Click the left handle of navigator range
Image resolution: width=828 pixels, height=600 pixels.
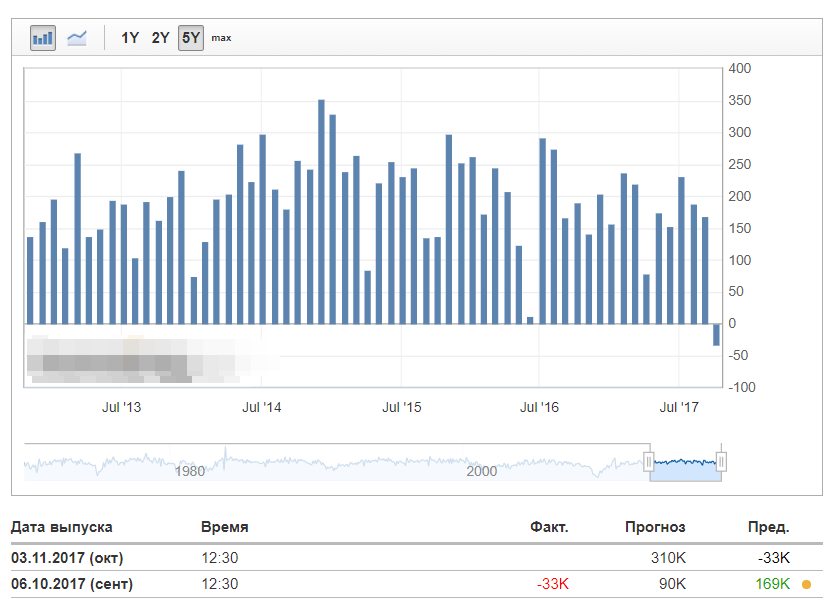649,461
